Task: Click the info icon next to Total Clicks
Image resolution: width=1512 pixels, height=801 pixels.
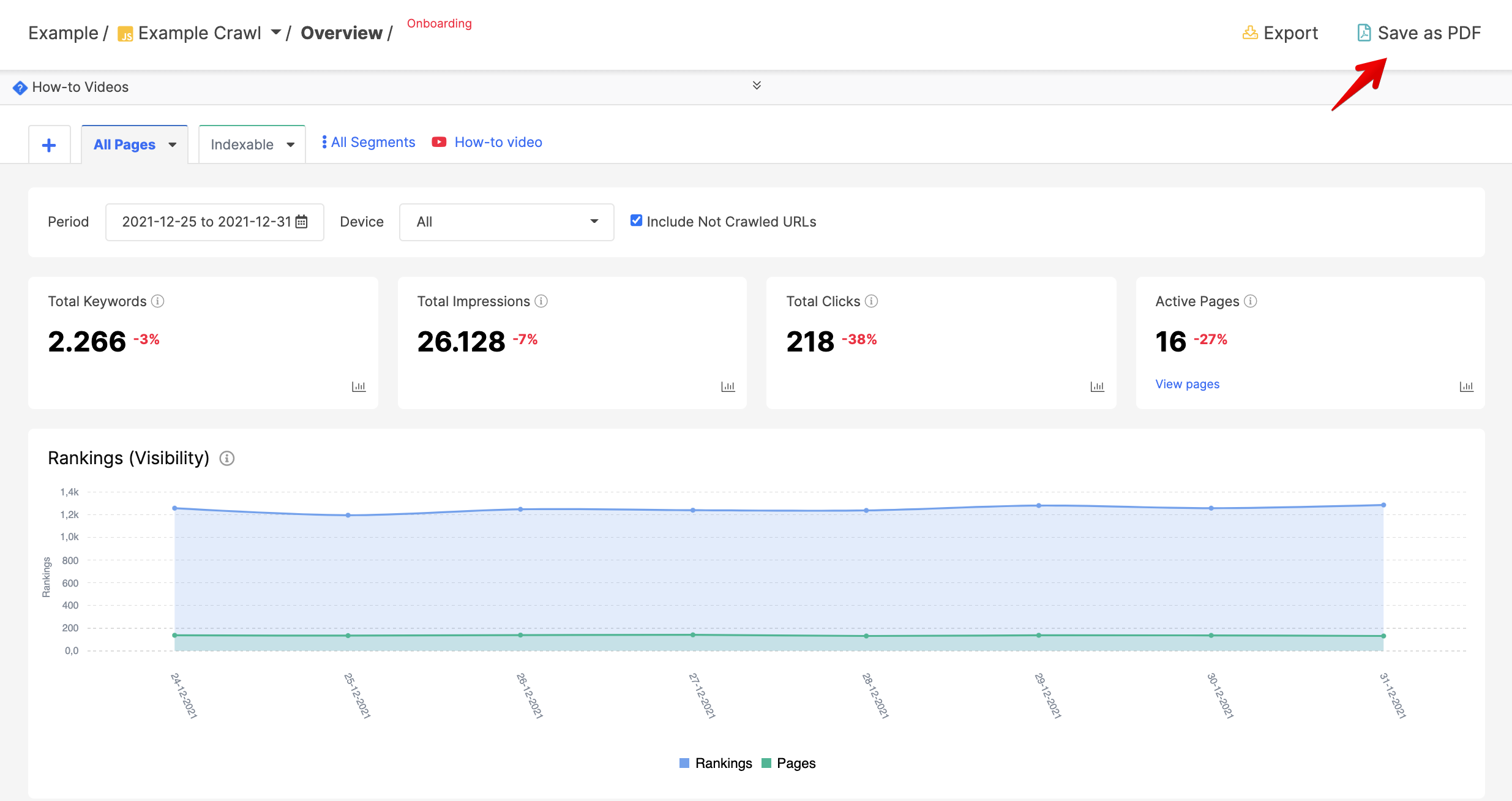Action: pos(871,301)
